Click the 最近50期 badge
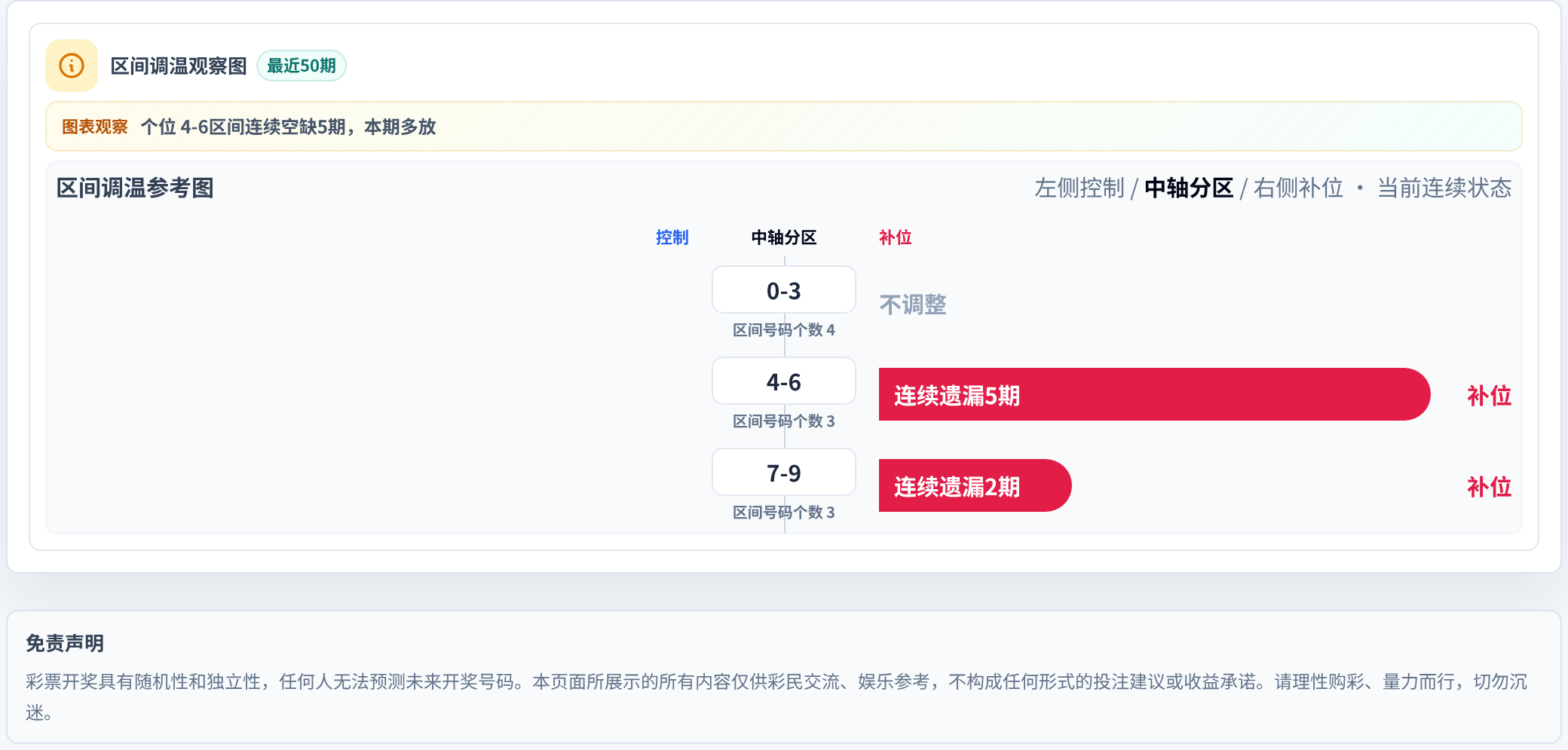This screenshot has height=750, width=1568. pos(302,66)
